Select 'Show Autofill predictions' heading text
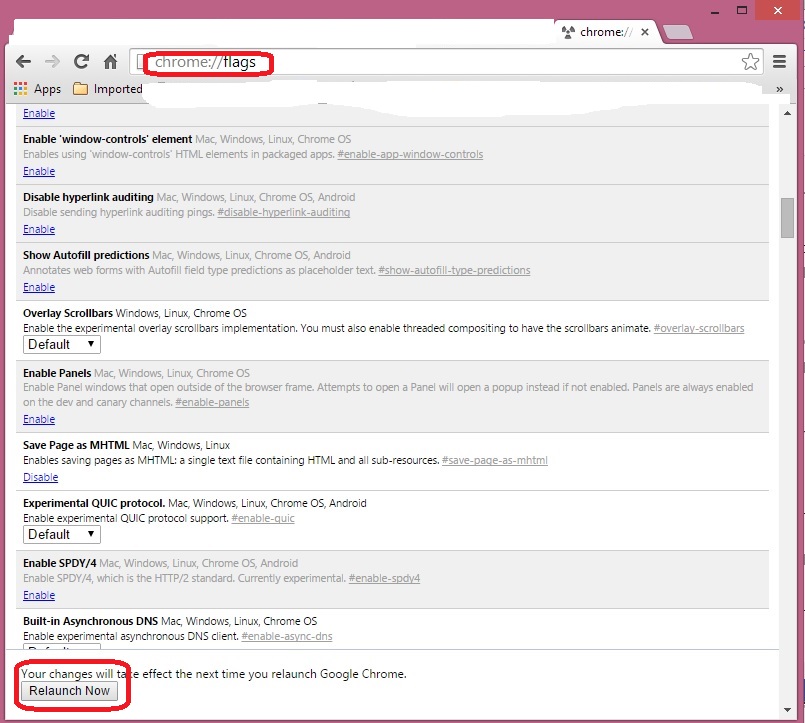Screen dimensions: 805x723 [86, 255]
